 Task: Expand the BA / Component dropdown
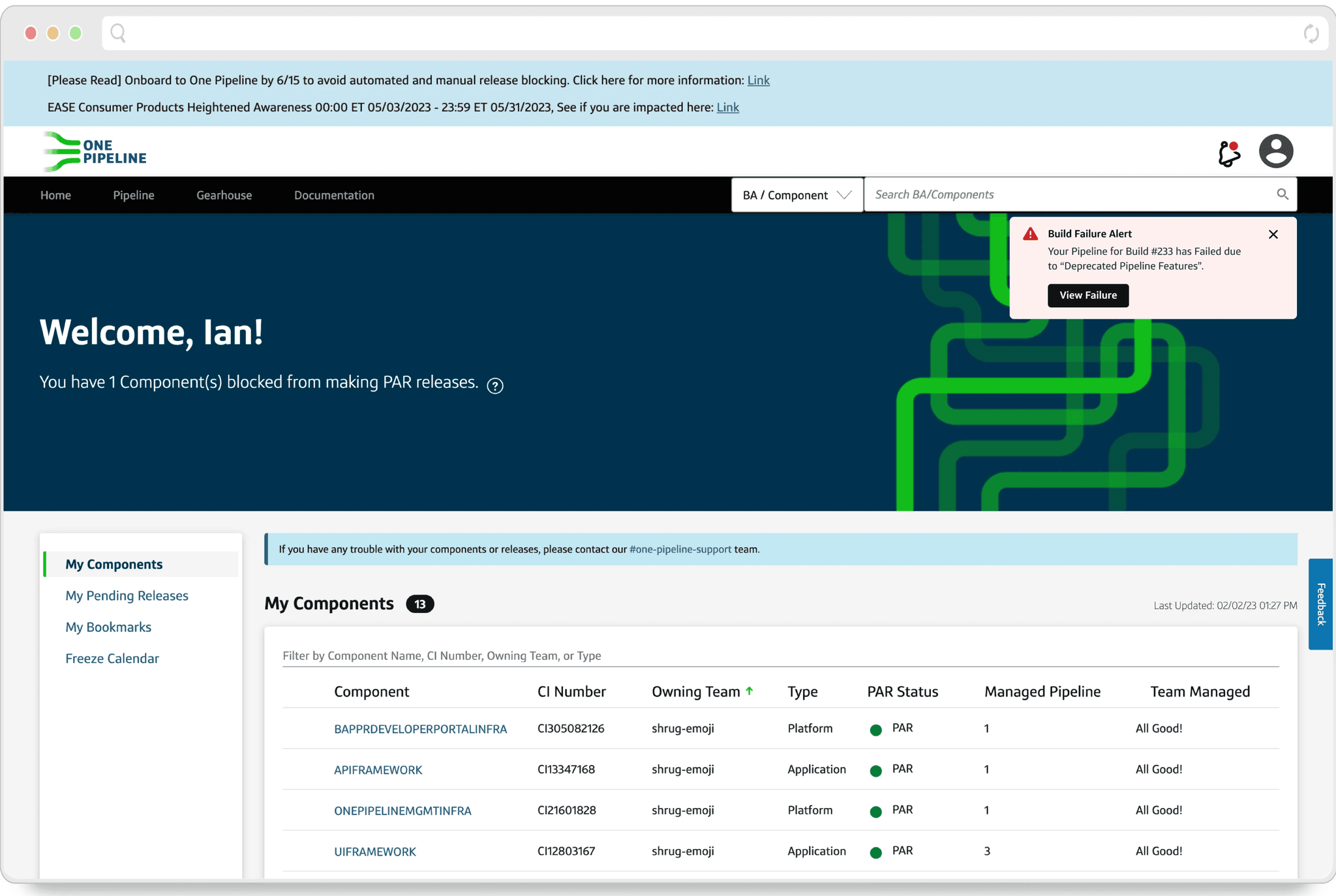click(797, 195)
